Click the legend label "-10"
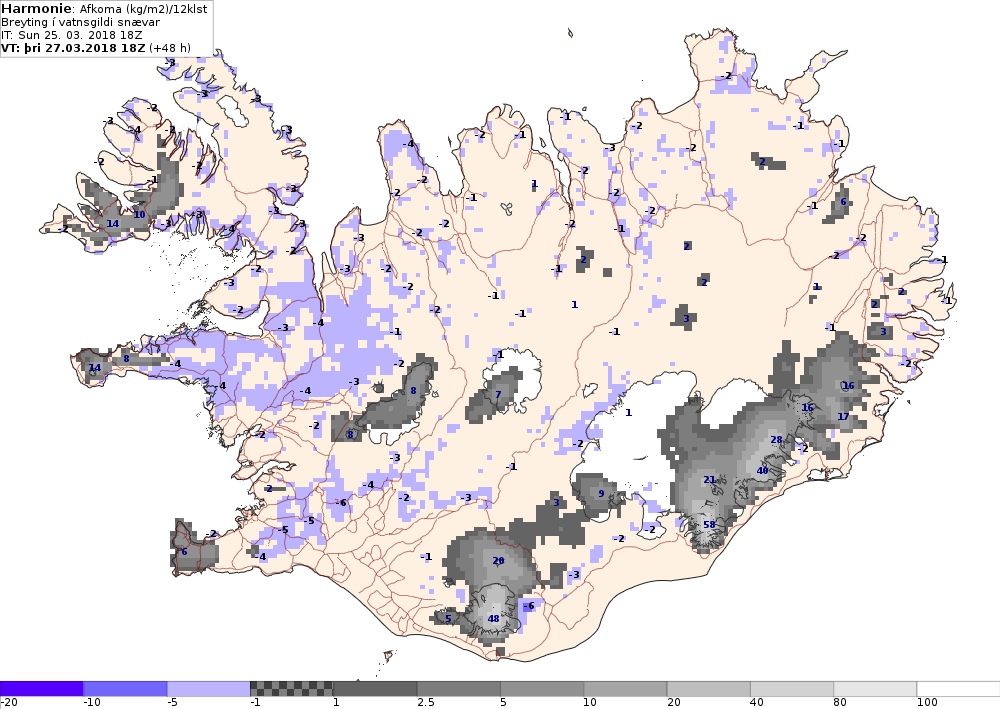The image size is (1000, 709). point(92,703)
